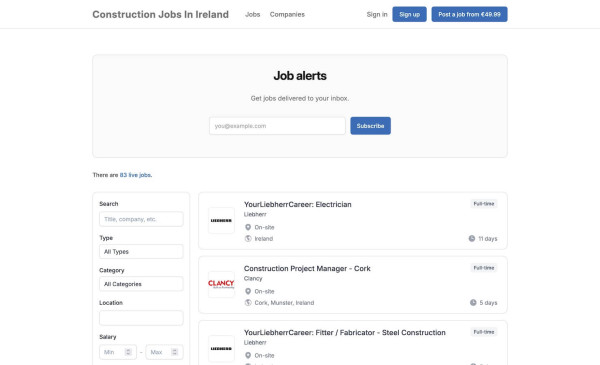Viewport: 600px width, 365px height.
Task: Adjust the Max salary stepper arrows
Action: tap(174, 352)
